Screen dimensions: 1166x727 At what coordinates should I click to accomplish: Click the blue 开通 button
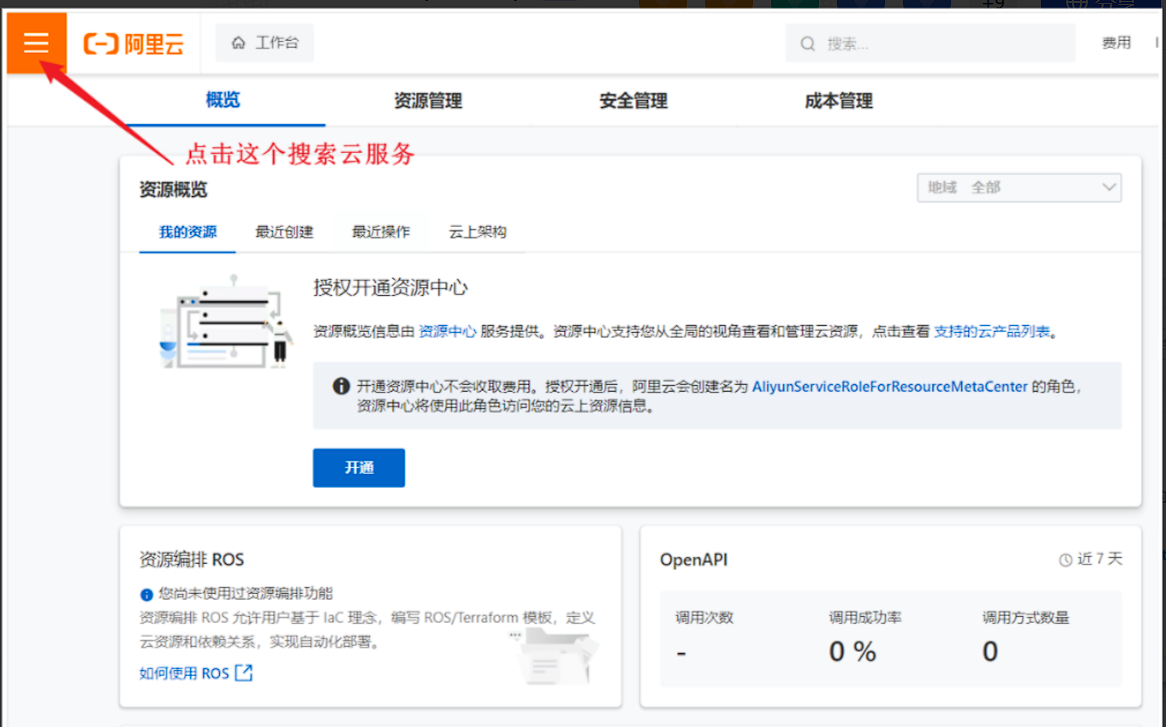(358, 468)
